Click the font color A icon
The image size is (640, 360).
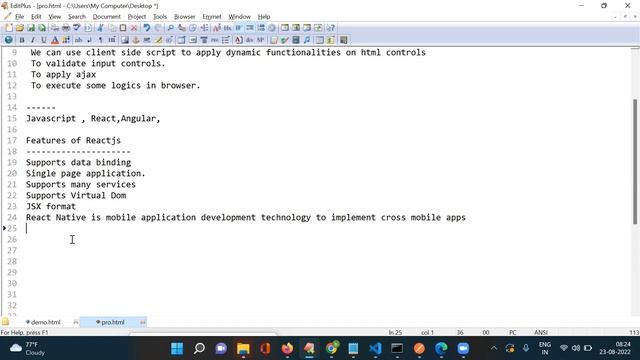click(x=55, y=40)
